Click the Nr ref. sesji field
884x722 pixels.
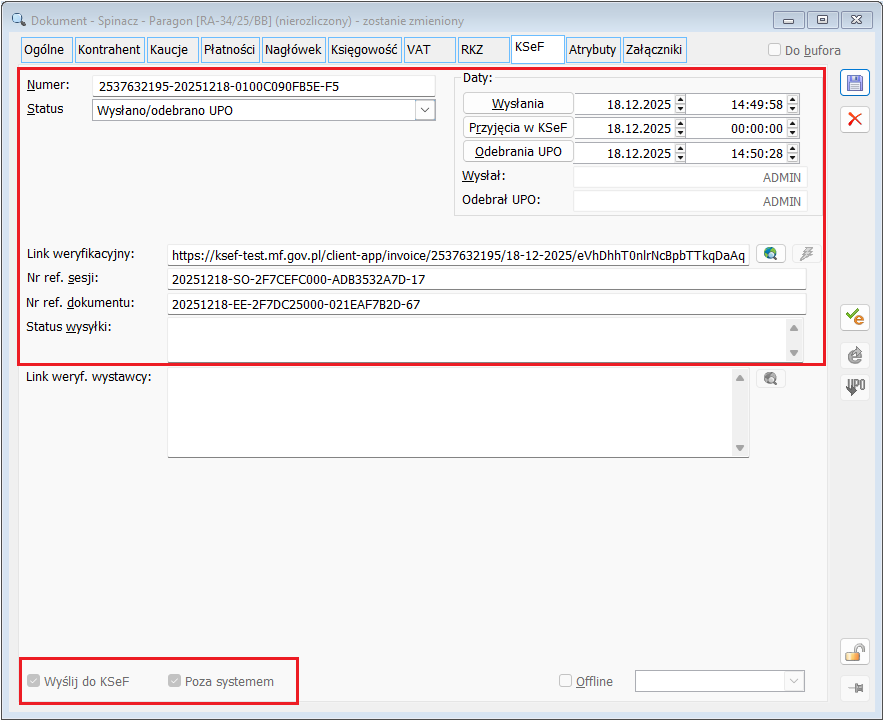point(486,279)
